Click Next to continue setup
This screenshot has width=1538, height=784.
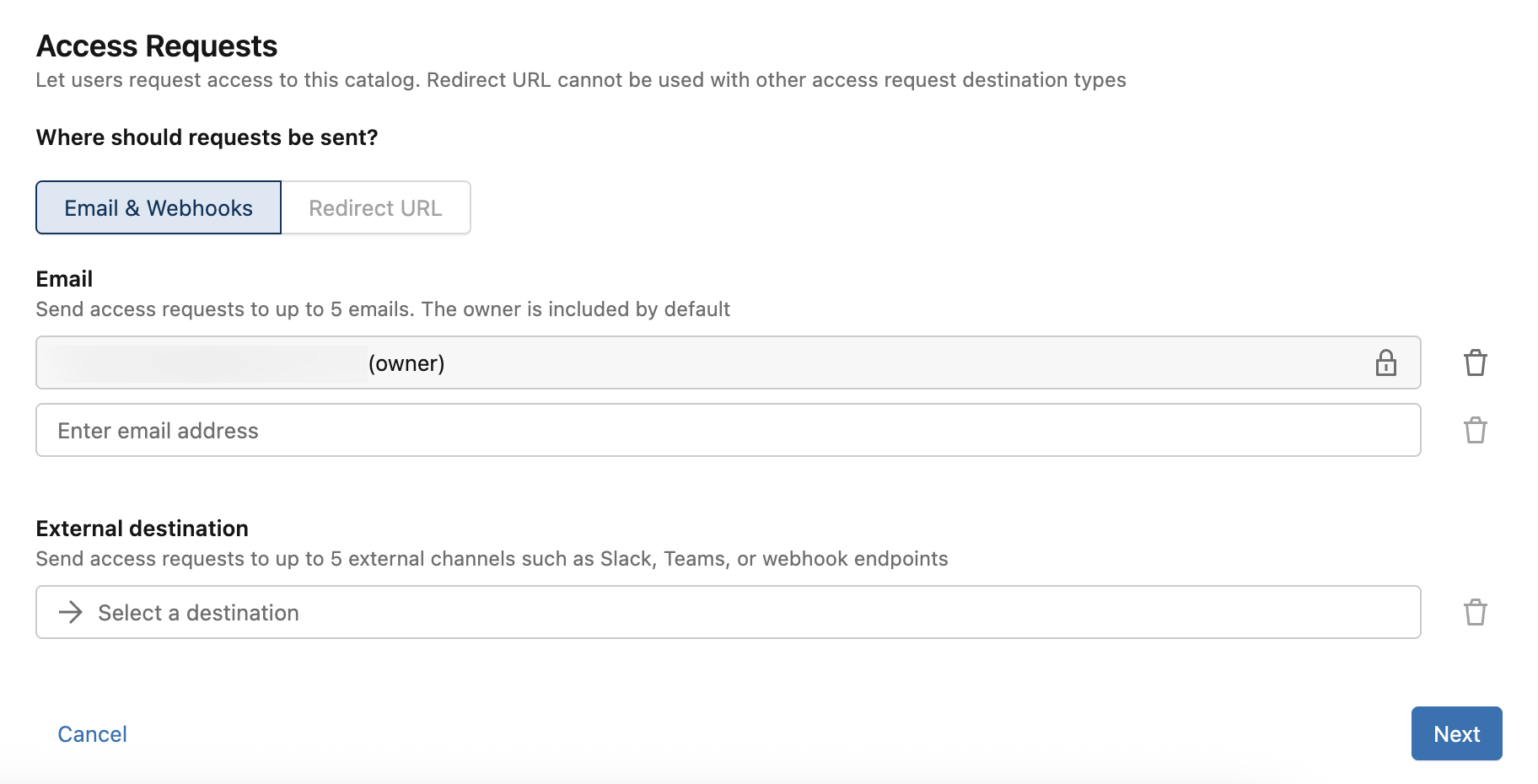pyautogui.click(x=1456, y=733)
